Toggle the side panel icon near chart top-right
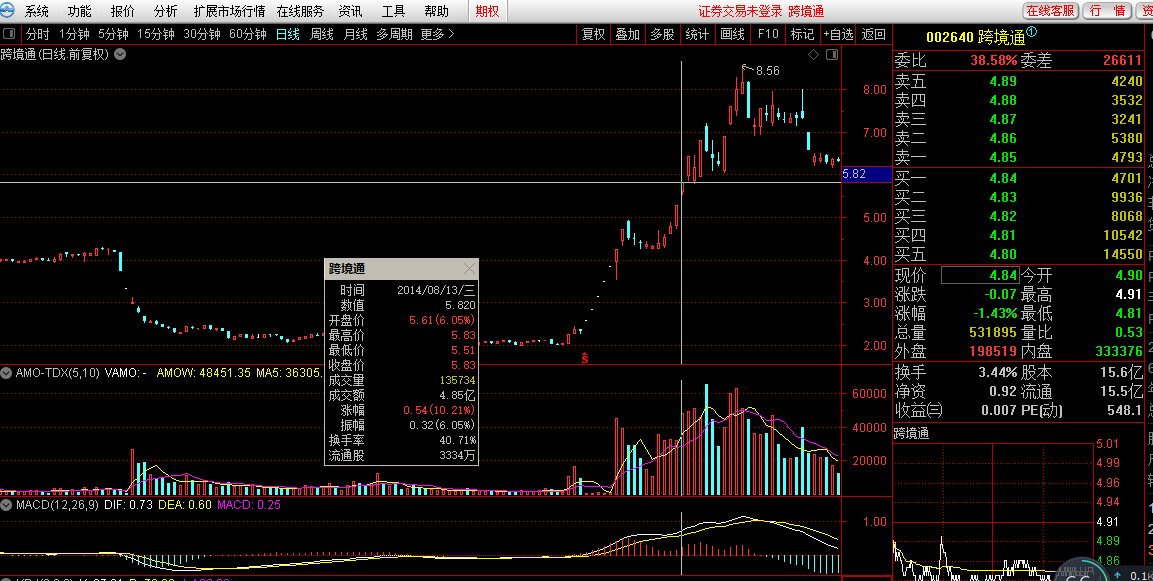This screenshot has width=1153, height=581. coord(831,54)
